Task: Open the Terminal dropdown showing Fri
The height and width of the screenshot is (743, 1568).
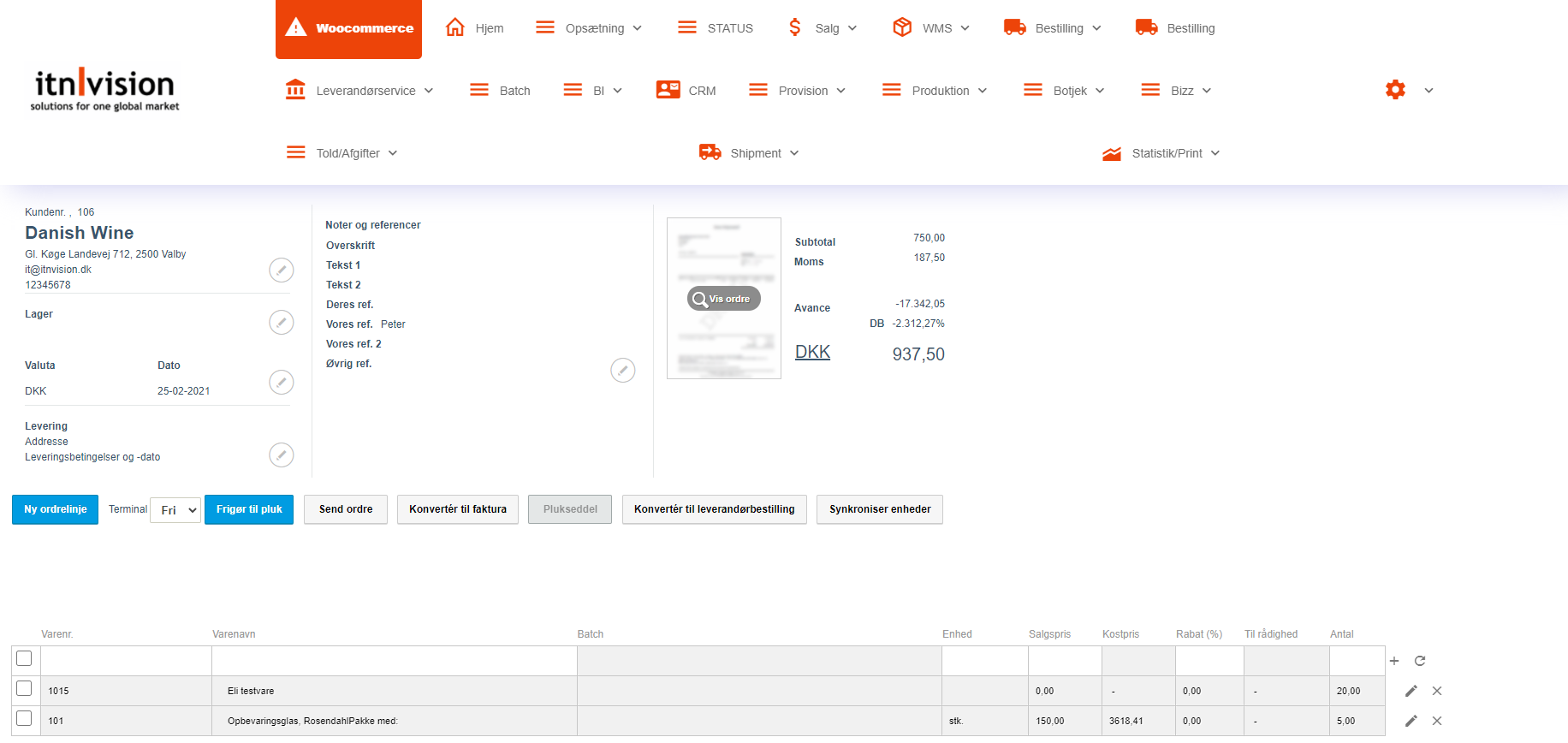Action: pos(175,510)
